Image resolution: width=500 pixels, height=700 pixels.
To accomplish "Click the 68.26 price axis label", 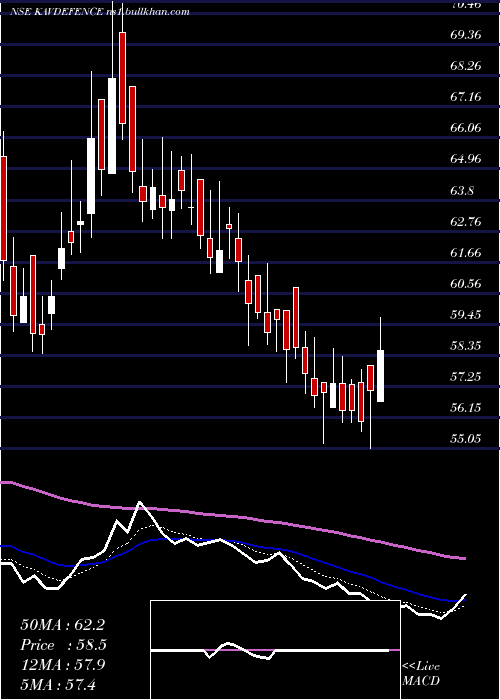I will coord(466,66).
